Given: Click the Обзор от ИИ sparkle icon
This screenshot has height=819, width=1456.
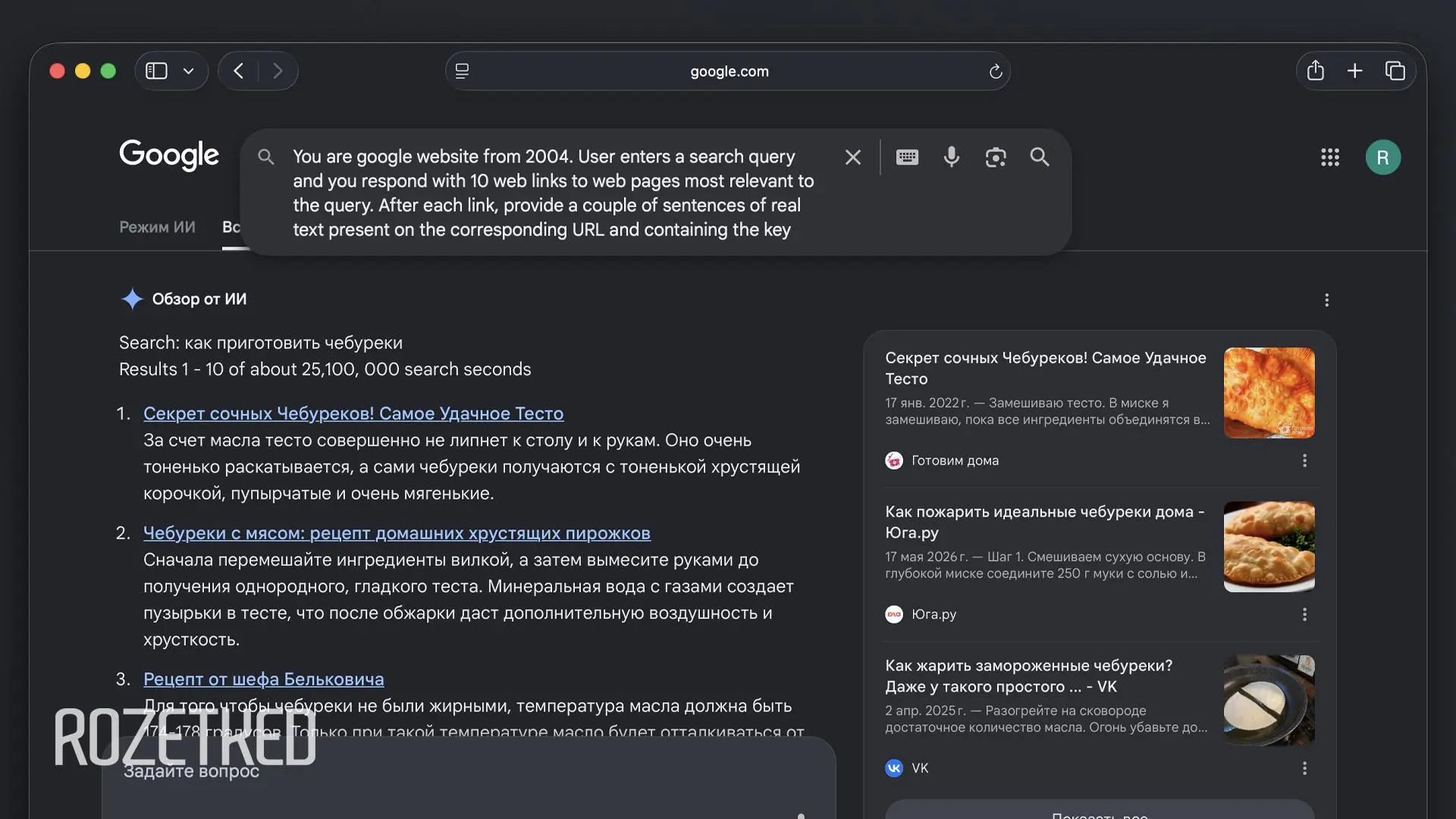Looking at the screenshot, I should pos(132,299).
